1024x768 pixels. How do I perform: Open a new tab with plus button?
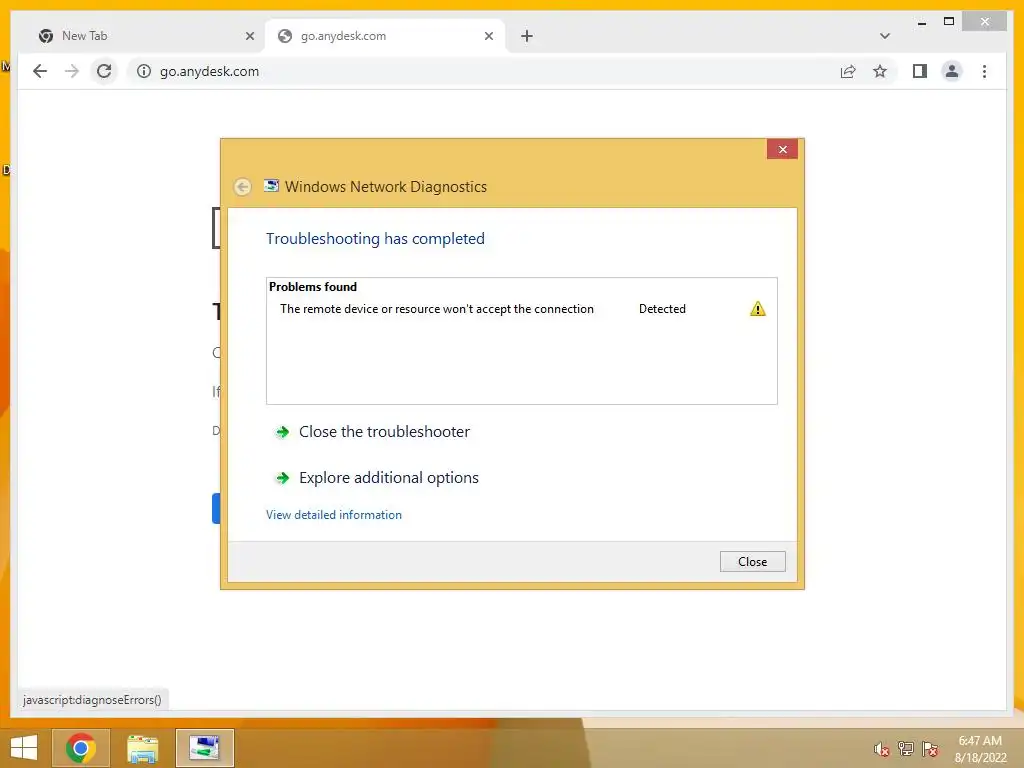coord(527,36)
